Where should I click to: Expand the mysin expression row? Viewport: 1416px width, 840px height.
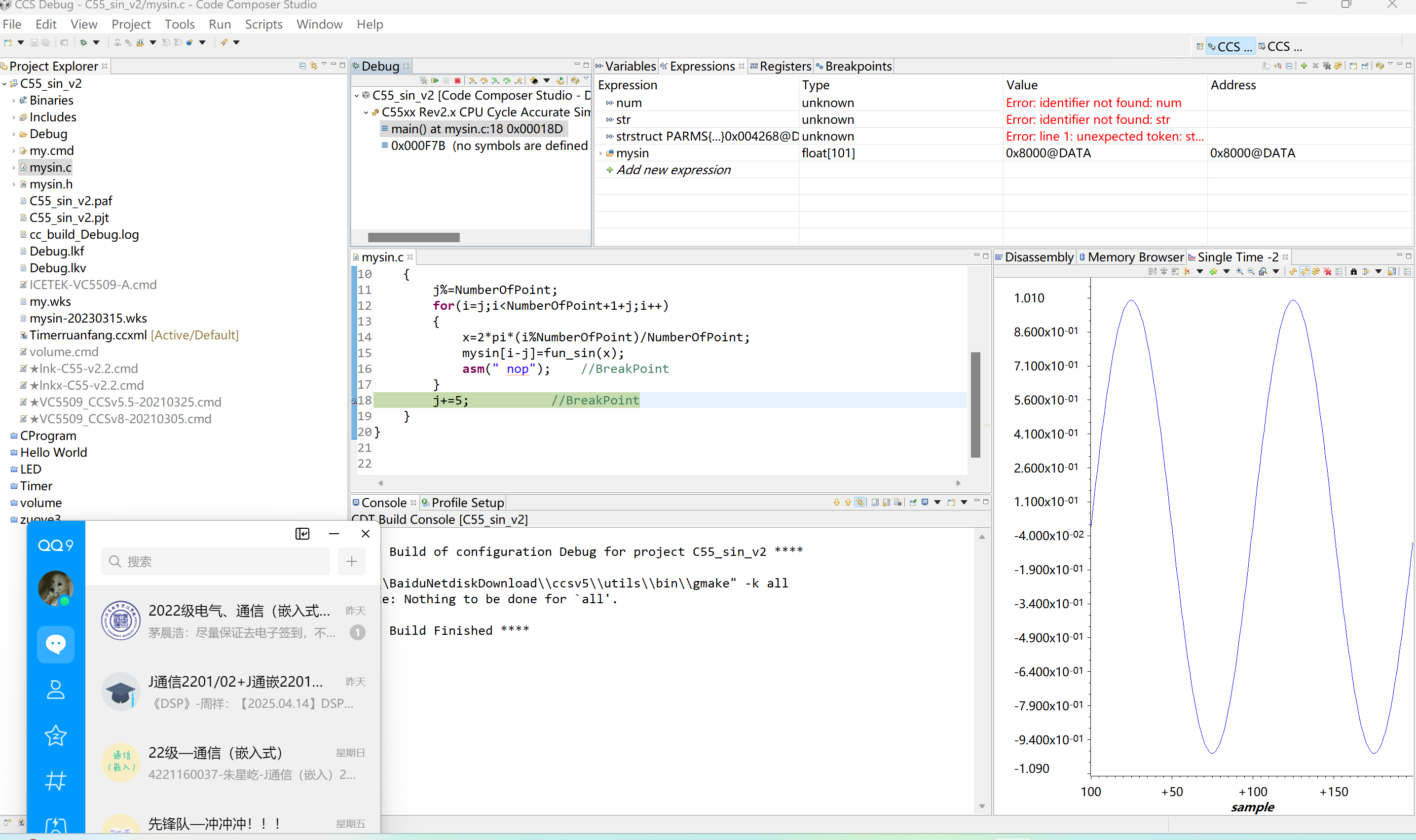click(600, 153)
